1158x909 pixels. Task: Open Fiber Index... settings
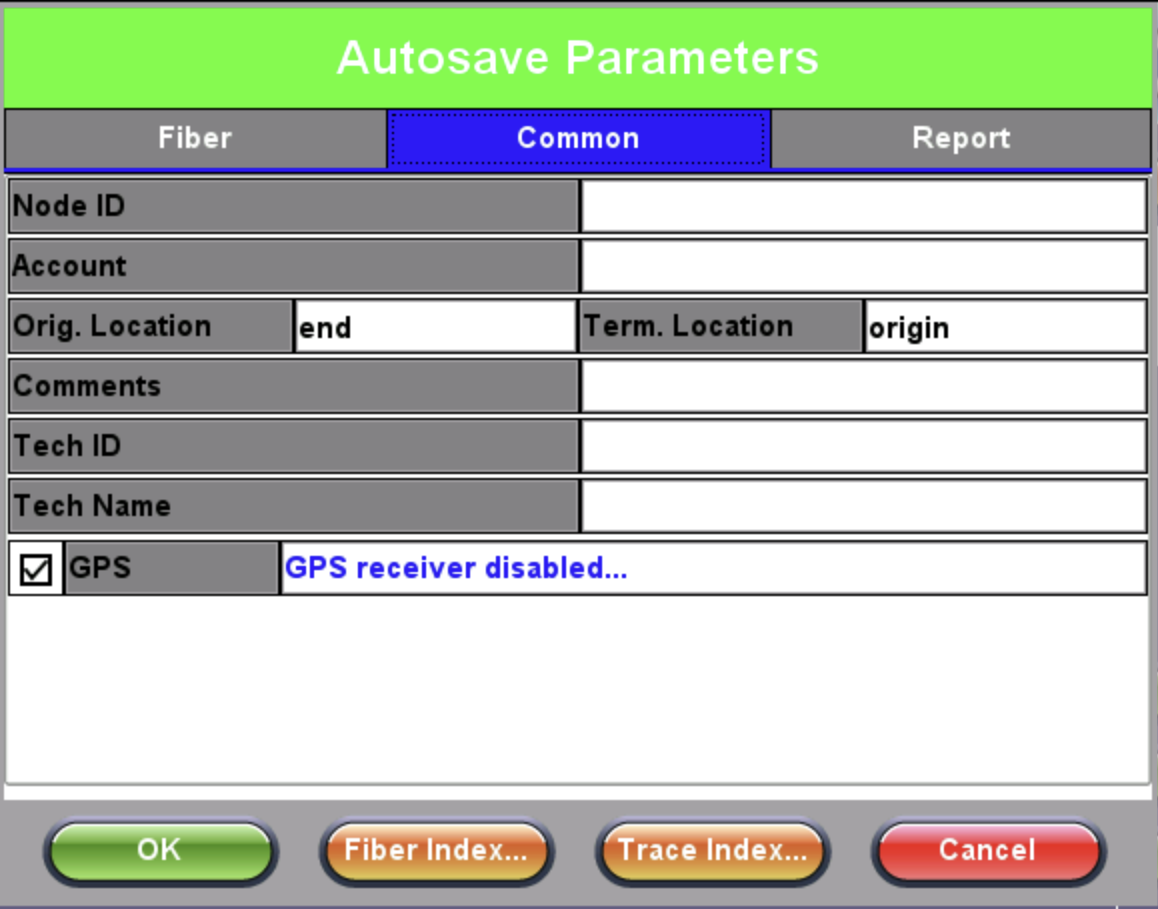pos(435,851)
